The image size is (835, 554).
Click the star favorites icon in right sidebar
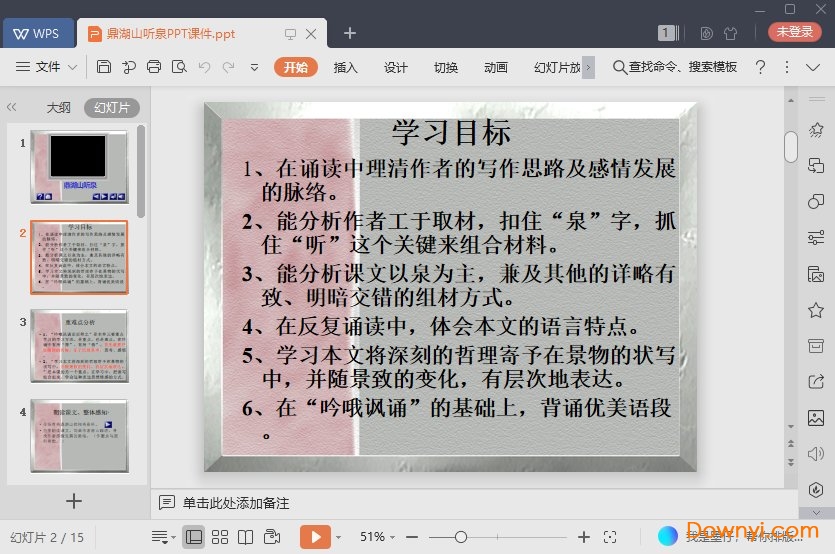click(x=816, y=310)
